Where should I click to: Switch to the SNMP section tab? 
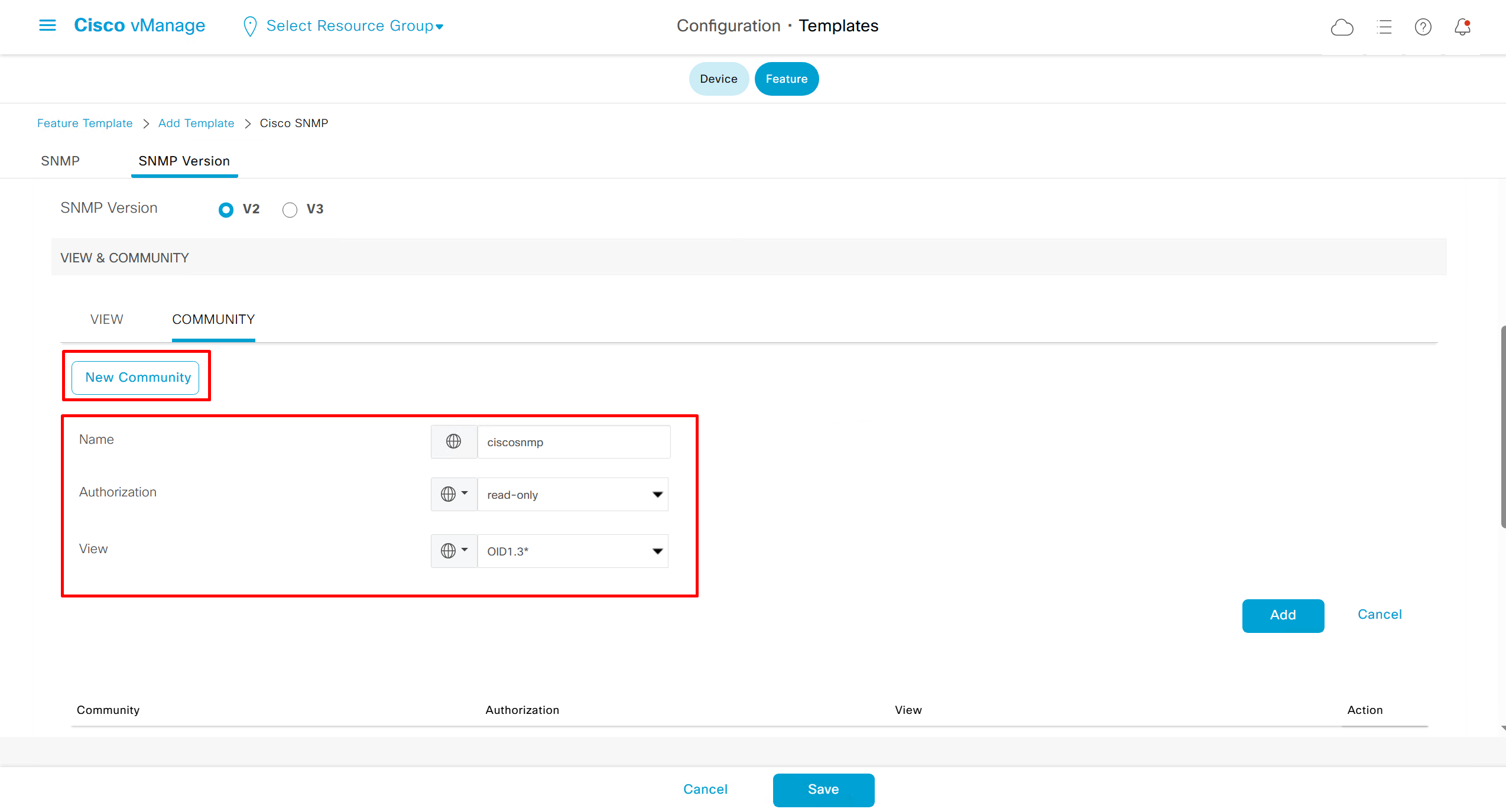(x=60, y=161)
